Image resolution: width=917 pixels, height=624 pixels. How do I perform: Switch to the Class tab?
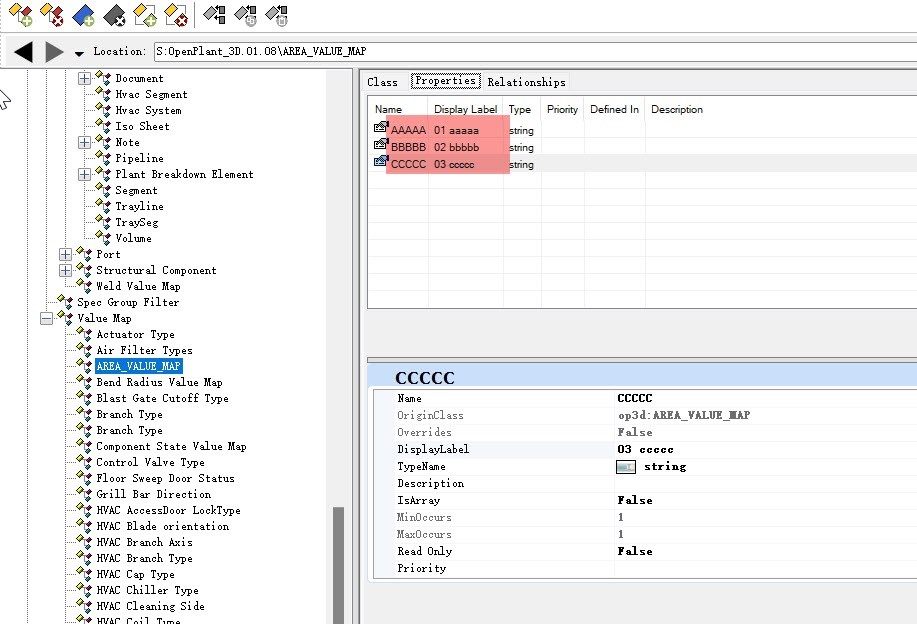382,82
